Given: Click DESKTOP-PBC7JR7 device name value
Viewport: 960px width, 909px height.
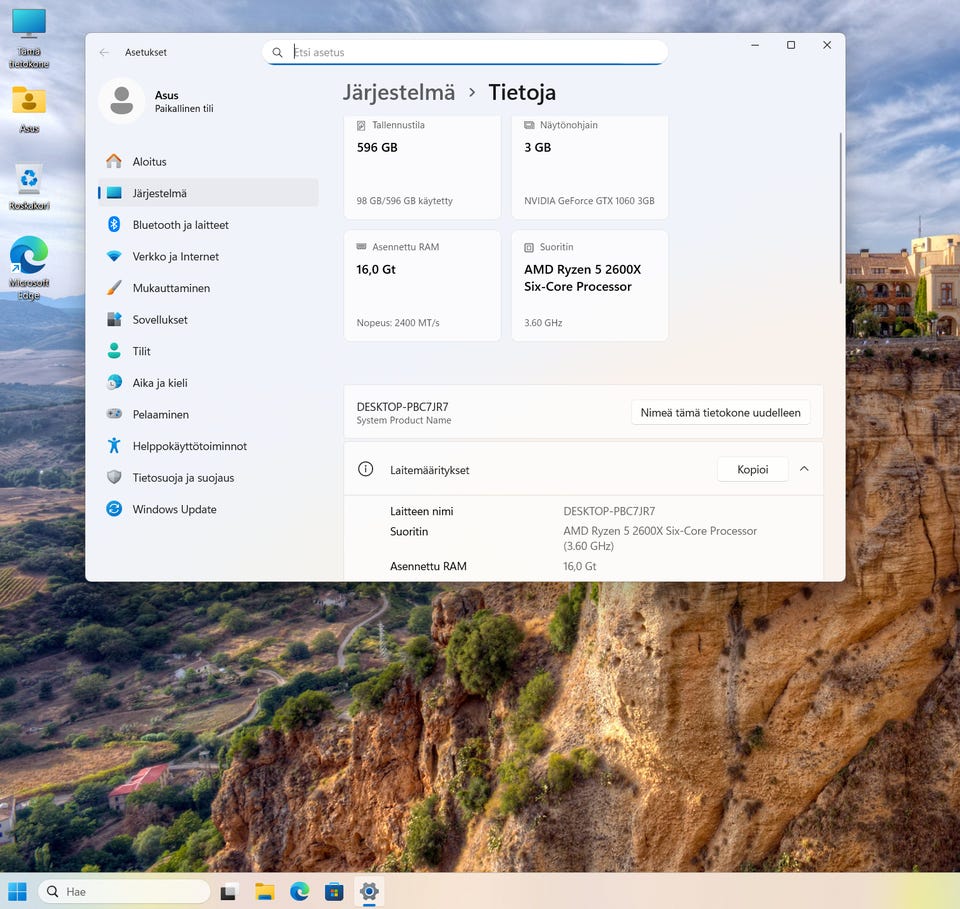Looking at the screenshot, I should pos(609,511).
